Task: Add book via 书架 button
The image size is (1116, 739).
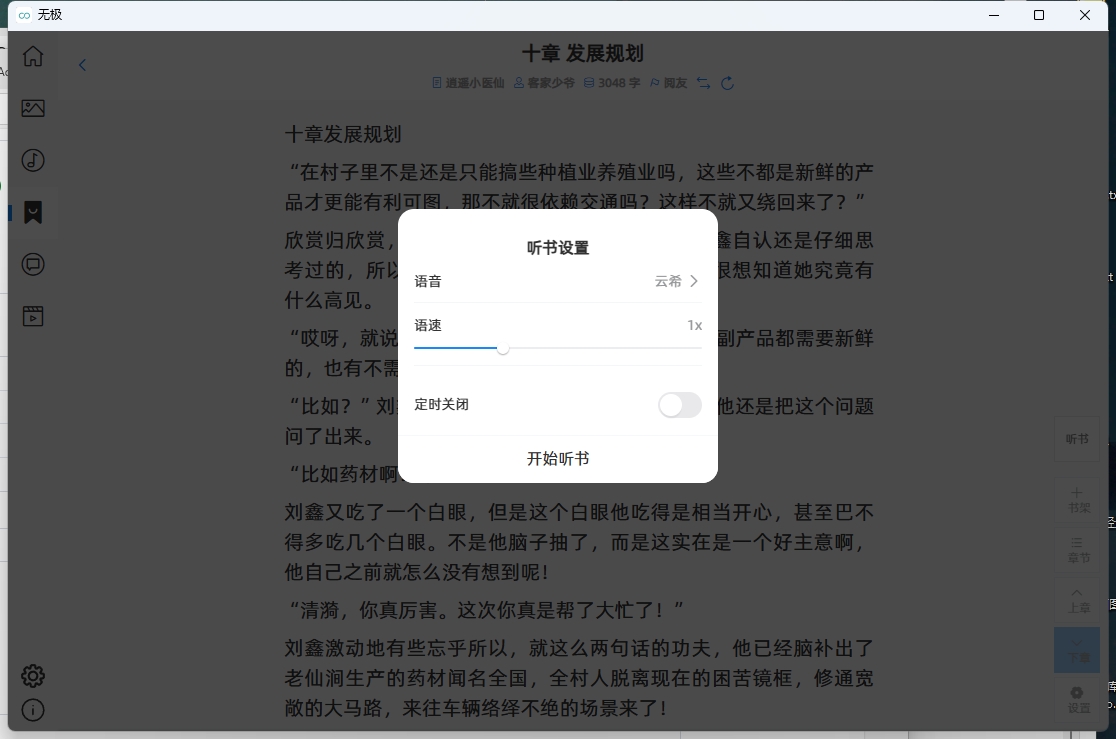Action: [x=1078, y=500]
